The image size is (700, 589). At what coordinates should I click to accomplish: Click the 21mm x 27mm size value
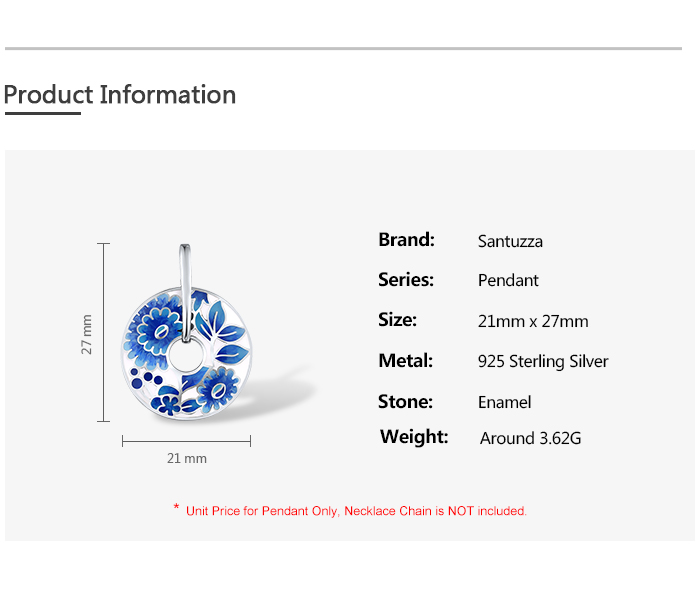point(533,321)
